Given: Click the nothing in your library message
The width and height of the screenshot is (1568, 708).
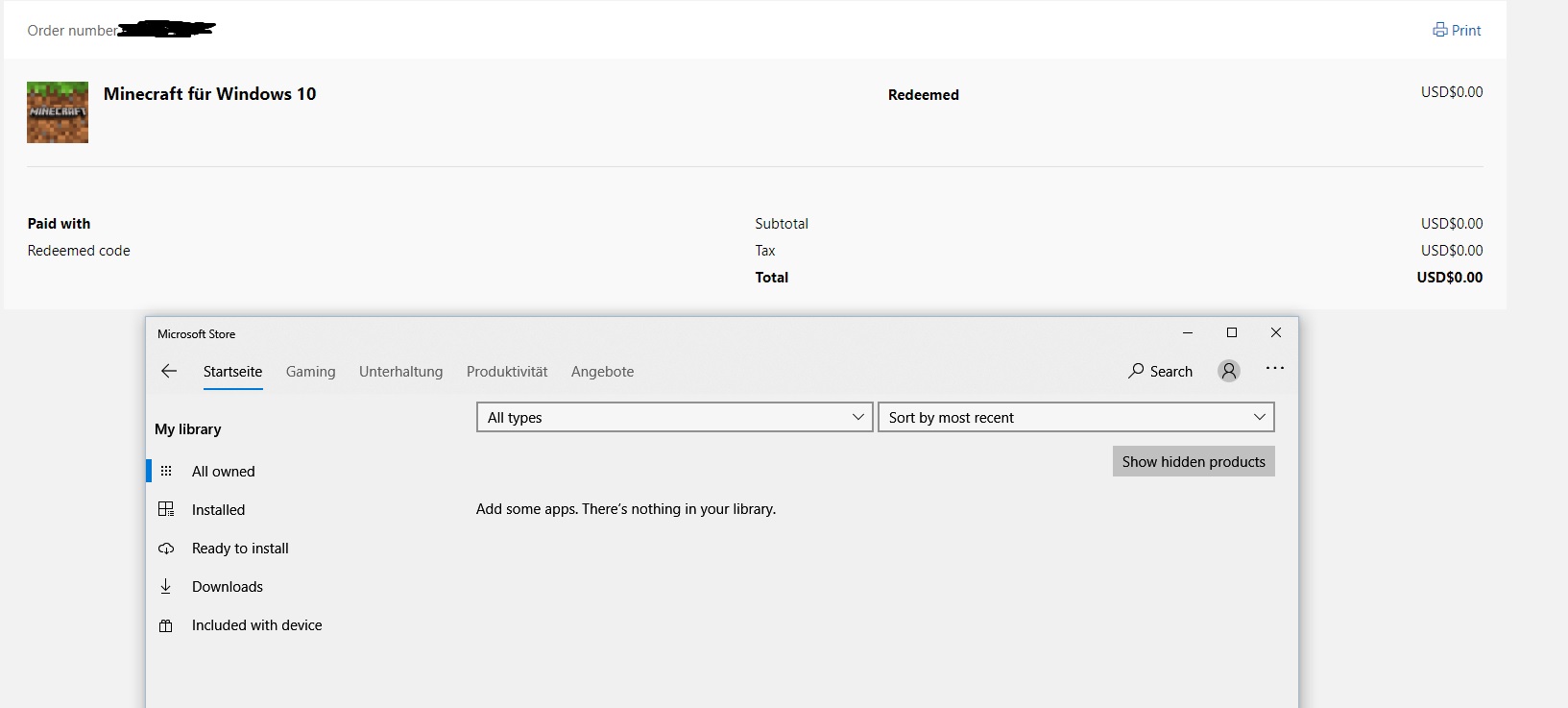Looking at the screenshot, I should click(x=626, y=509).
